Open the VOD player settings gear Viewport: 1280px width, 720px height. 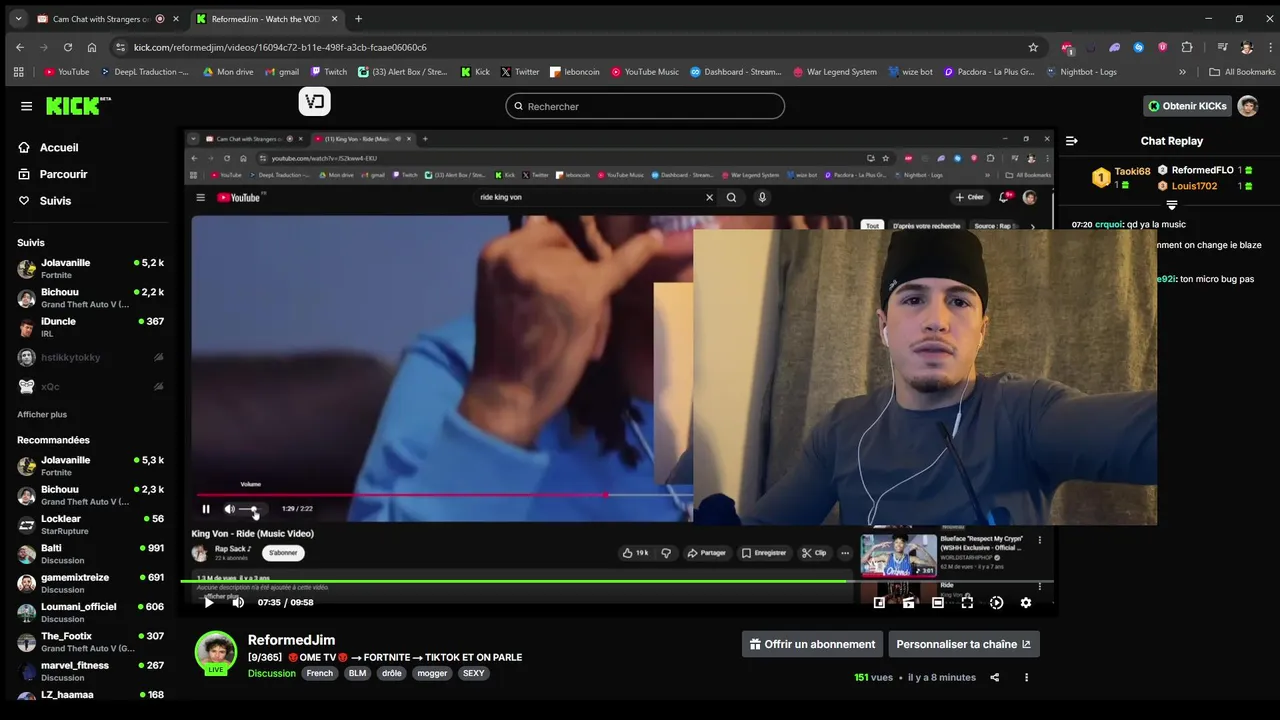click(1025, 602)
